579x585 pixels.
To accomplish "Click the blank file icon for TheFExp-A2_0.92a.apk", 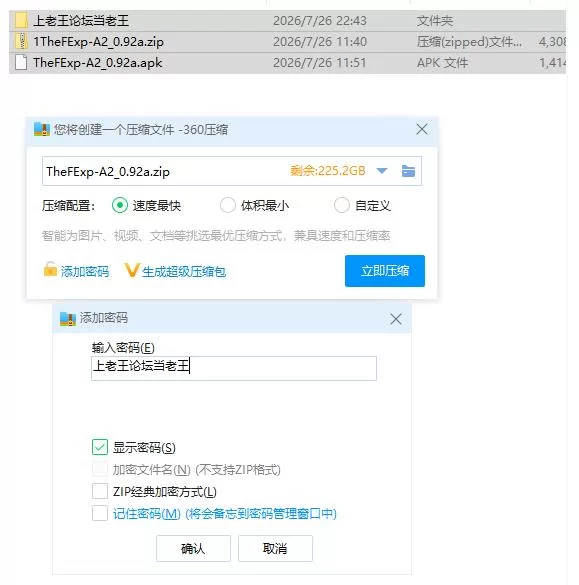I will (21, 62).
